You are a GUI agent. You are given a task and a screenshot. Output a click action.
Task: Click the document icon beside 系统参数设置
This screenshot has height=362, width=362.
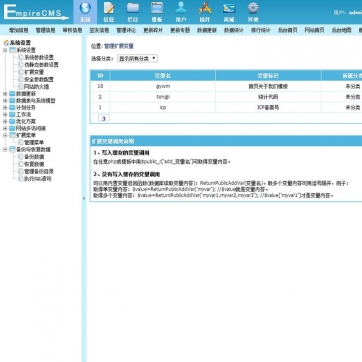pyautogui.click(x=21, y=57)
